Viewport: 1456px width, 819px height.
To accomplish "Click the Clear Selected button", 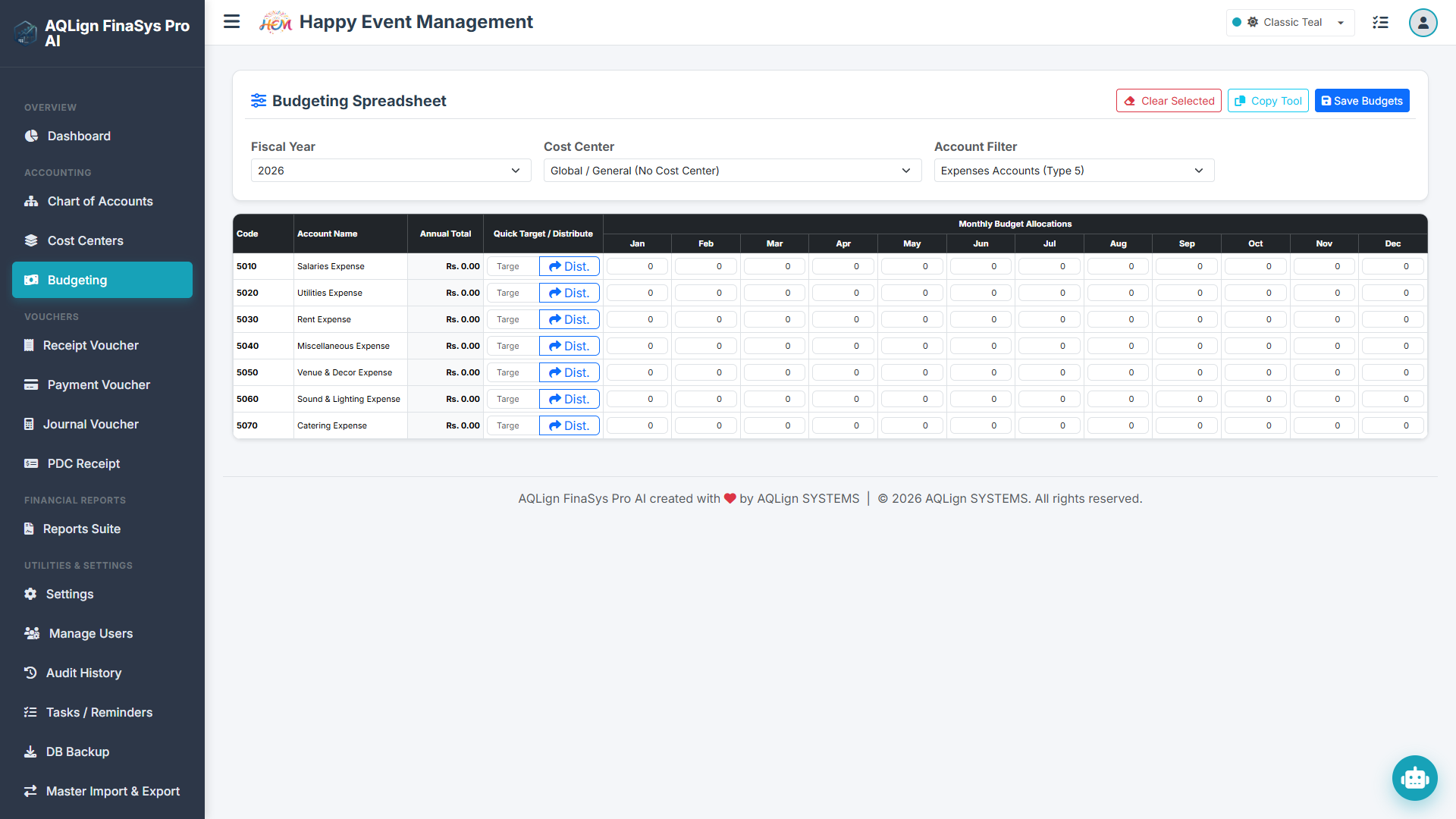I will tap(1169, 101).
